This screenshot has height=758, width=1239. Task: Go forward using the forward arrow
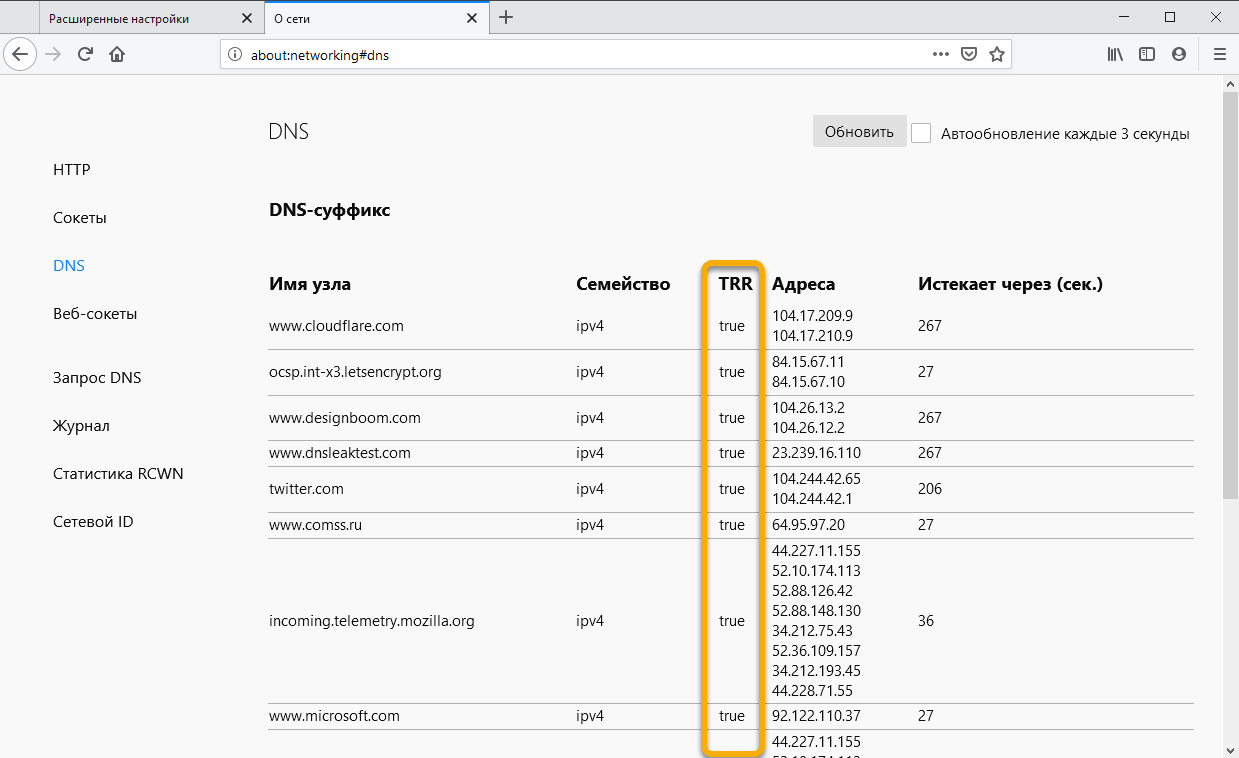(x=53, y=54)
